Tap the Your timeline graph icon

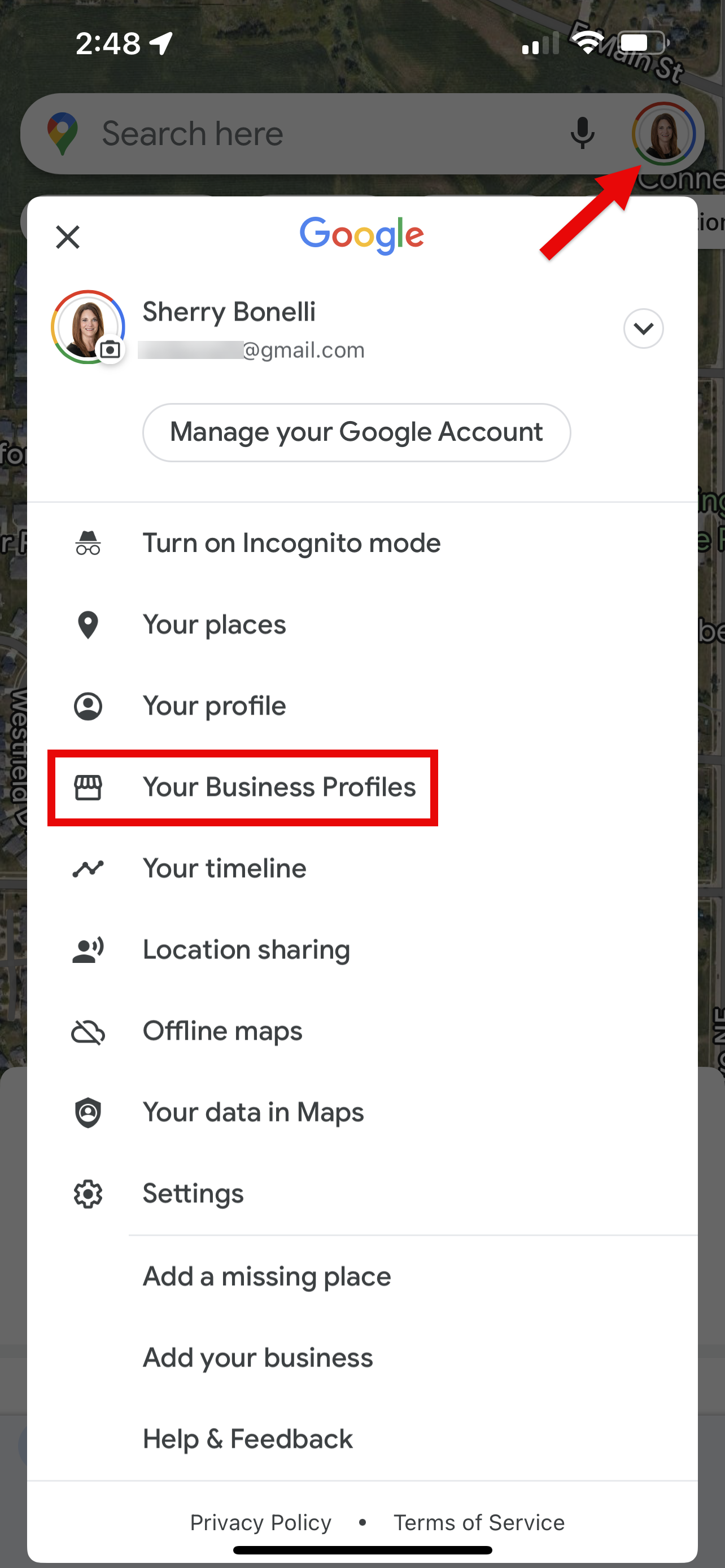(88, 869)
